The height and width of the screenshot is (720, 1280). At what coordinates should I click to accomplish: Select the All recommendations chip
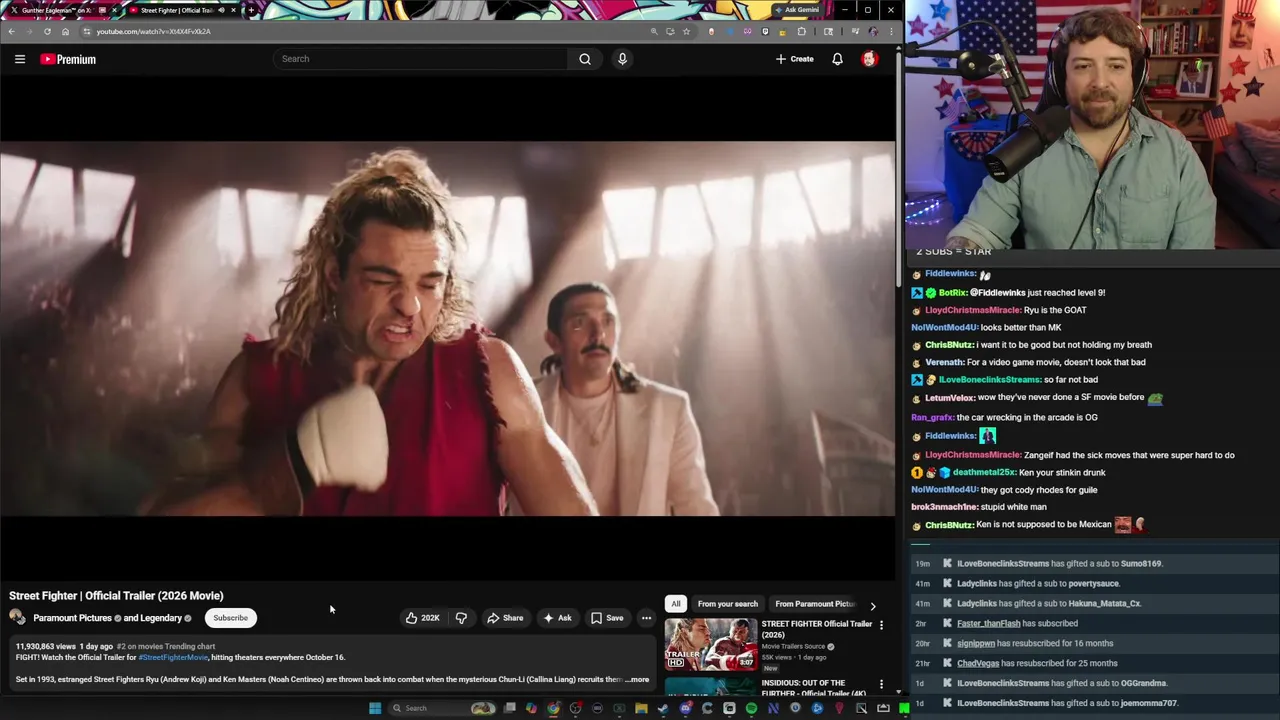point(676,604)
